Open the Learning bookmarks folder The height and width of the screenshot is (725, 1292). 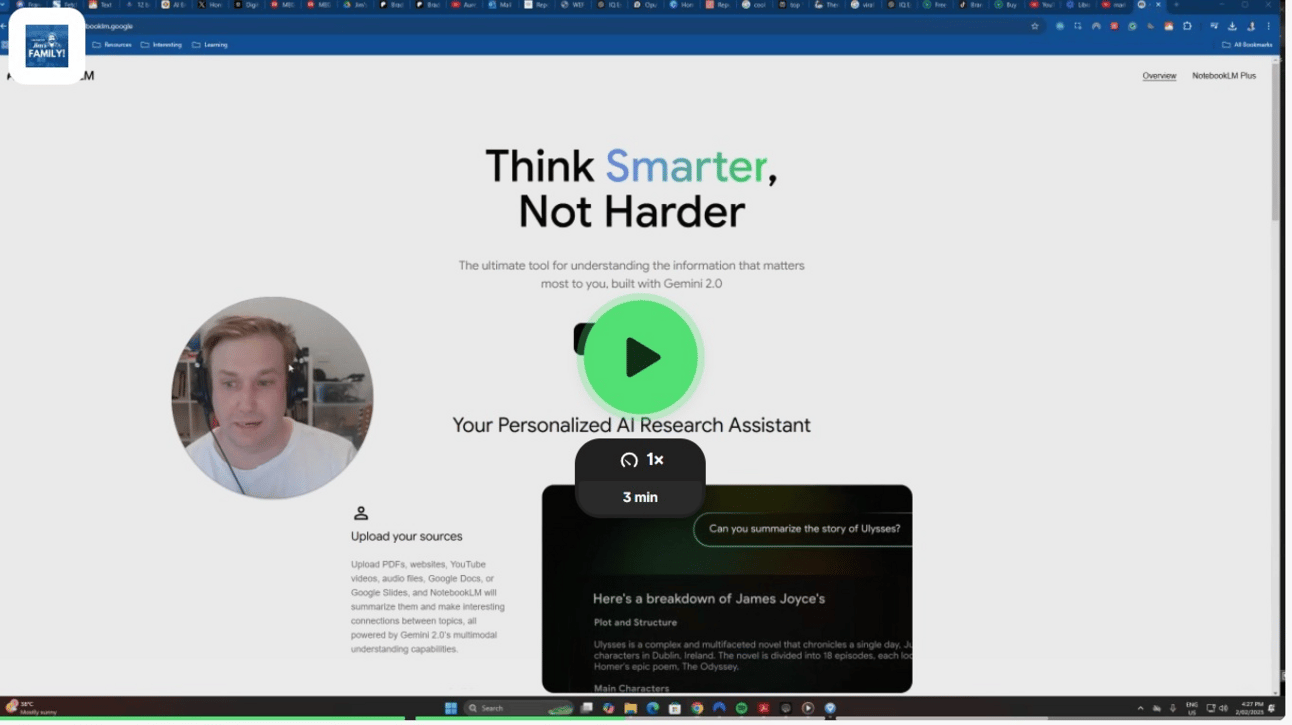coord(210,45)
